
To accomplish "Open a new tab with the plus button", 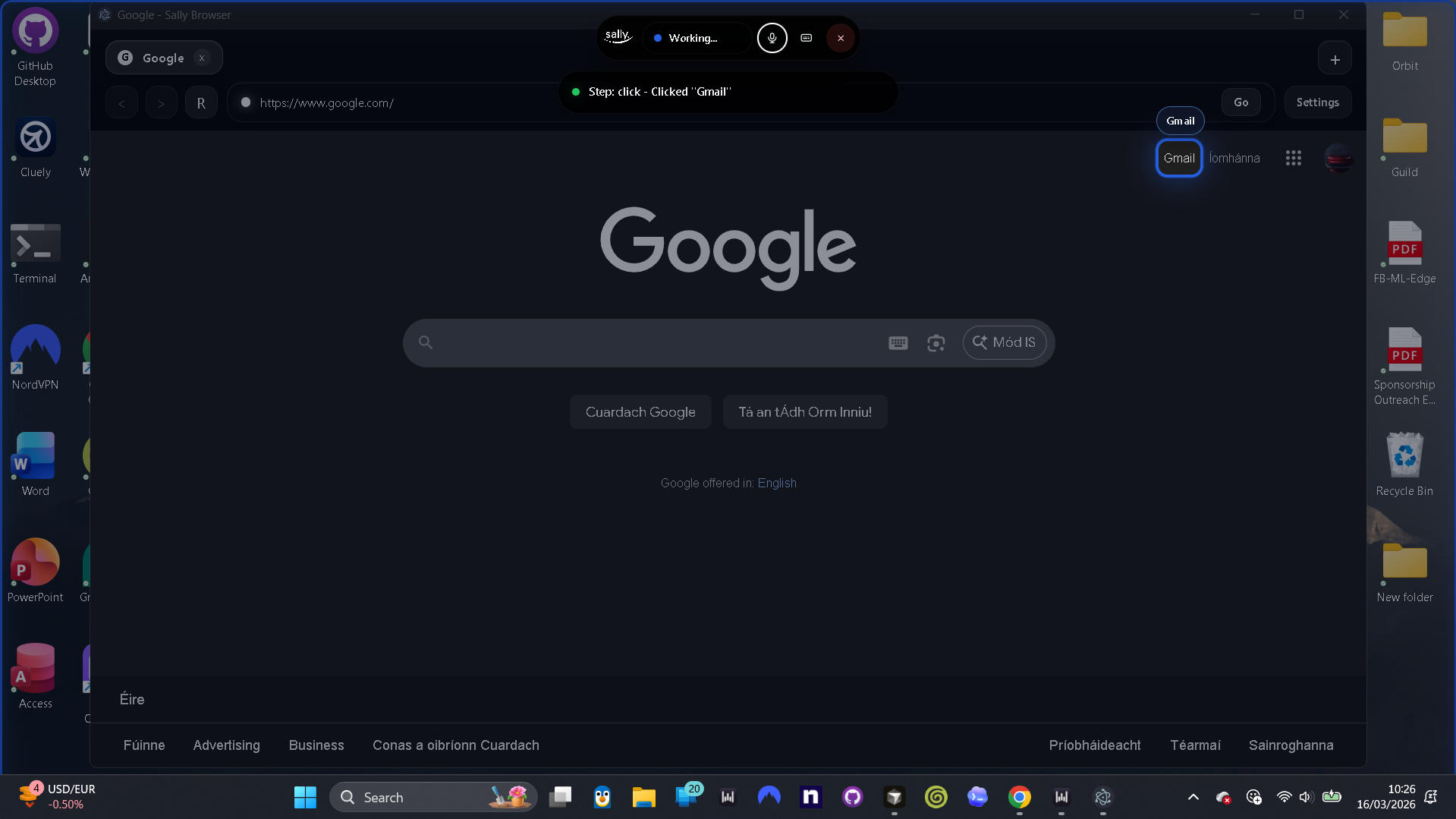I will point(1335,59).
